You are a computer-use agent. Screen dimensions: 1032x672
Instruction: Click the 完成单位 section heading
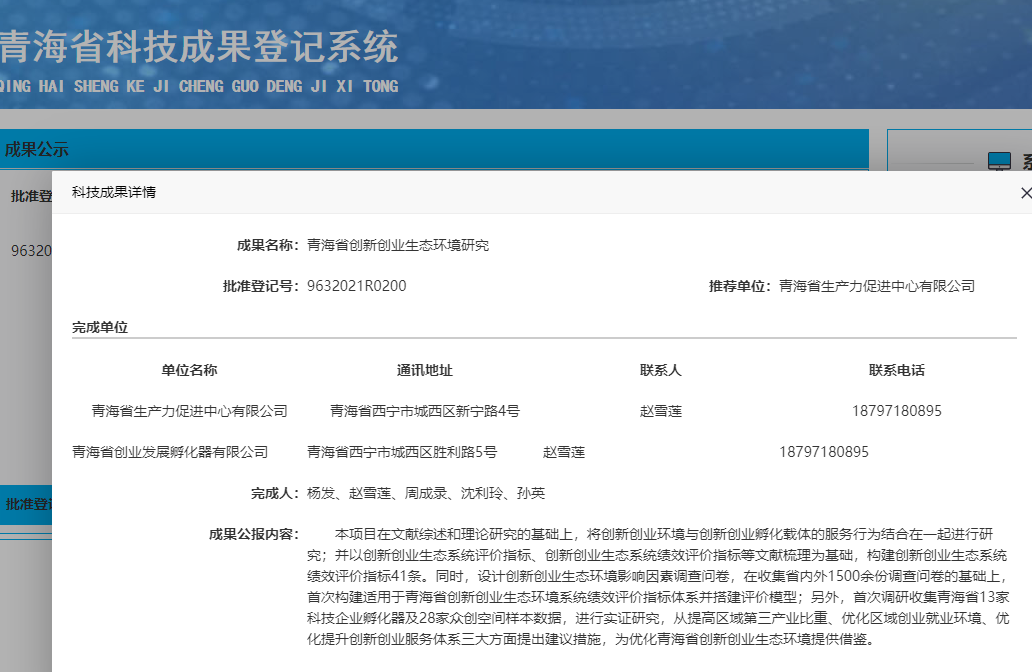coord(100,327)
